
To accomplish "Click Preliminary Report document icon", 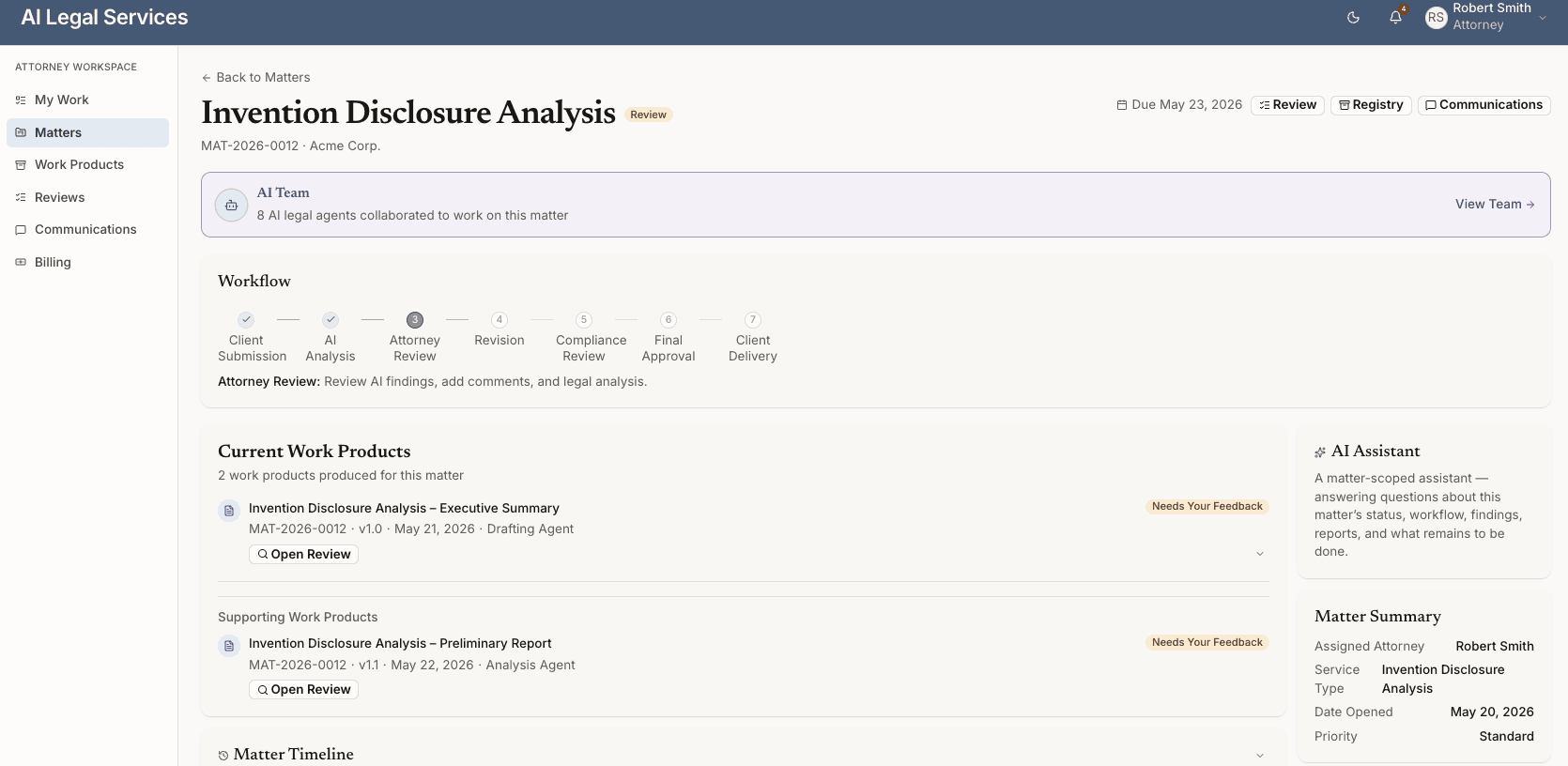I will click(229, 646).
